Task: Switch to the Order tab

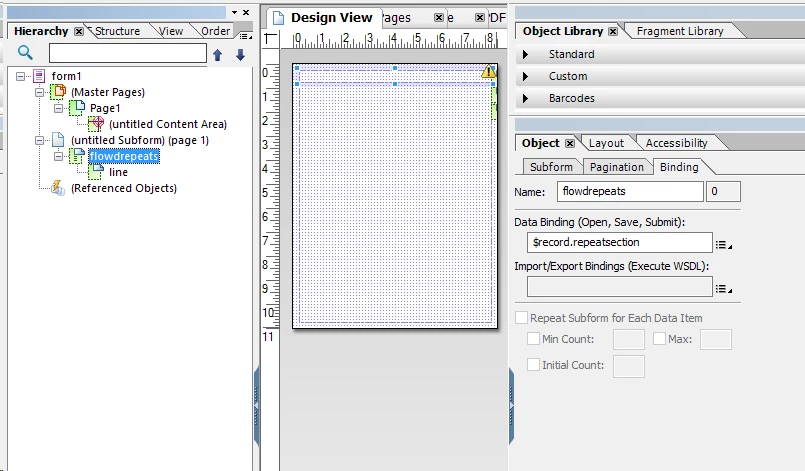Action: (216, 31)
